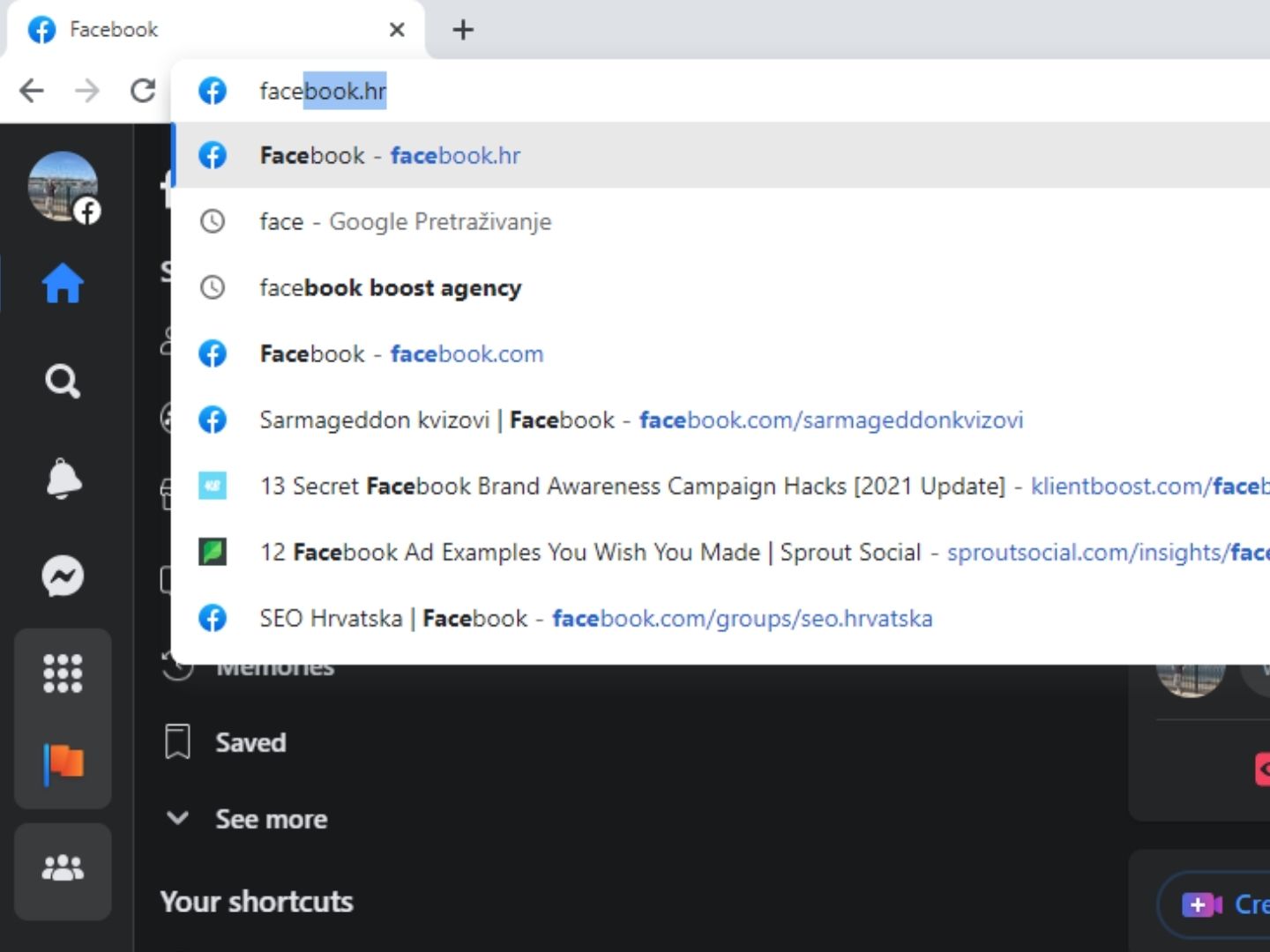This screenshot has height=952, width=1270.
Task: Click the clock icon beside 'facebook boost agency'
Action: point(212,287)
